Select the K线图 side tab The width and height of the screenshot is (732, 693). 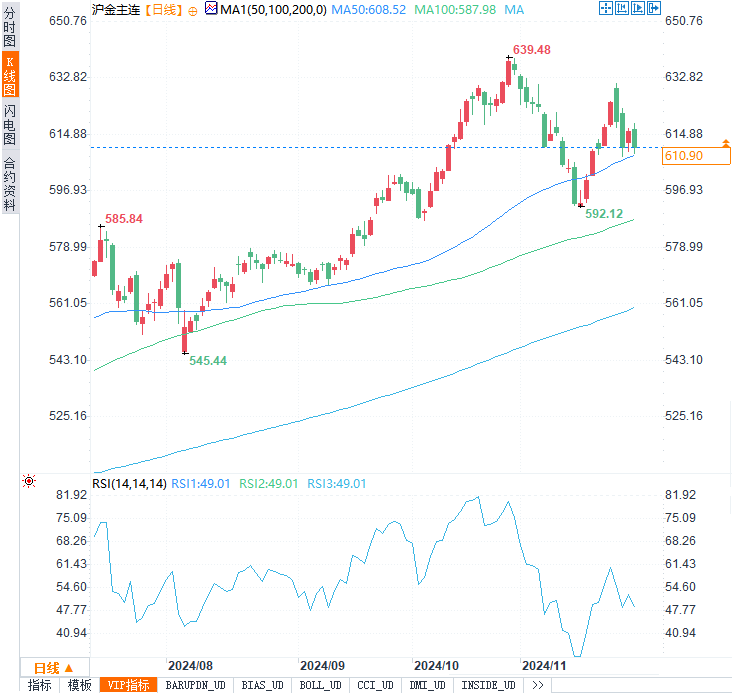[x=10, y=76]
